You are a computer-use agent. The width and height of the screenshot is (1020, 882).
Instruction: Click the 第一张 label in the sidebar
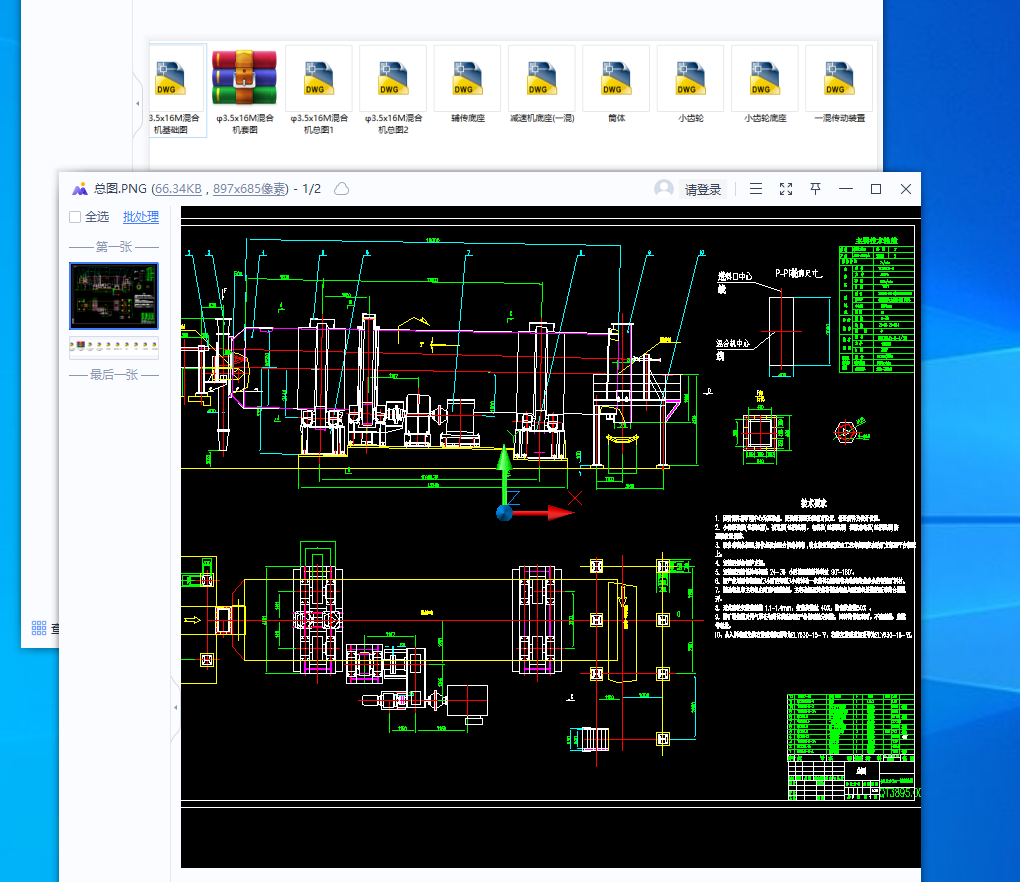tap(114, 247)
